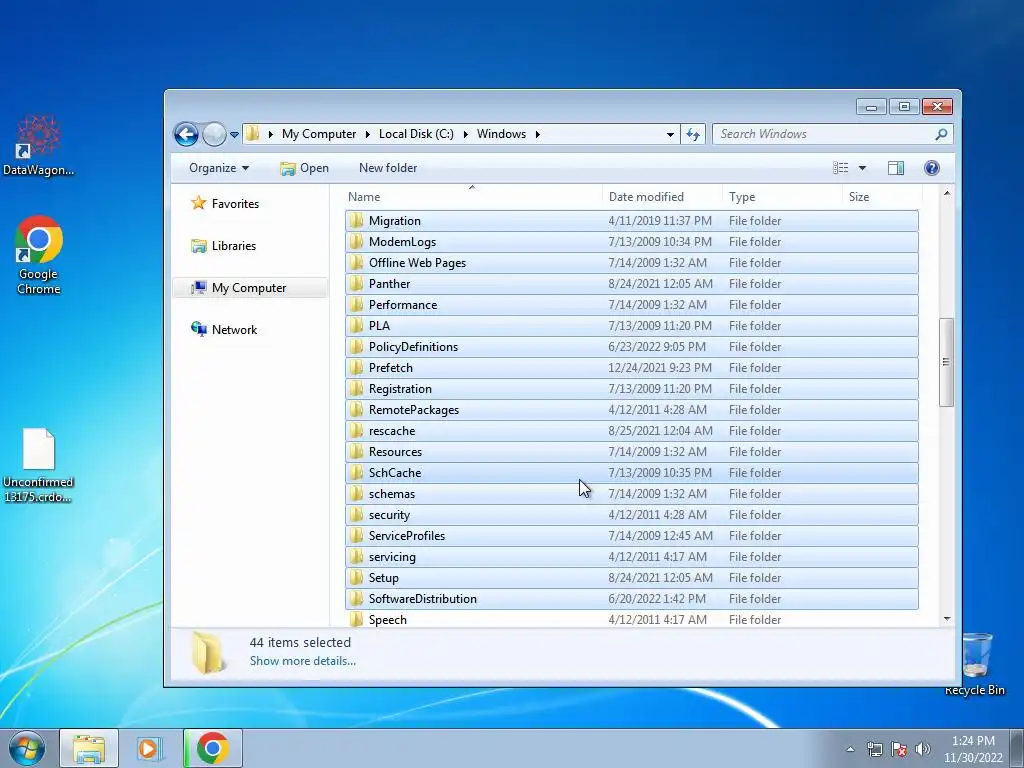
Task: Click the search magnifier icon
Action: 941,134
